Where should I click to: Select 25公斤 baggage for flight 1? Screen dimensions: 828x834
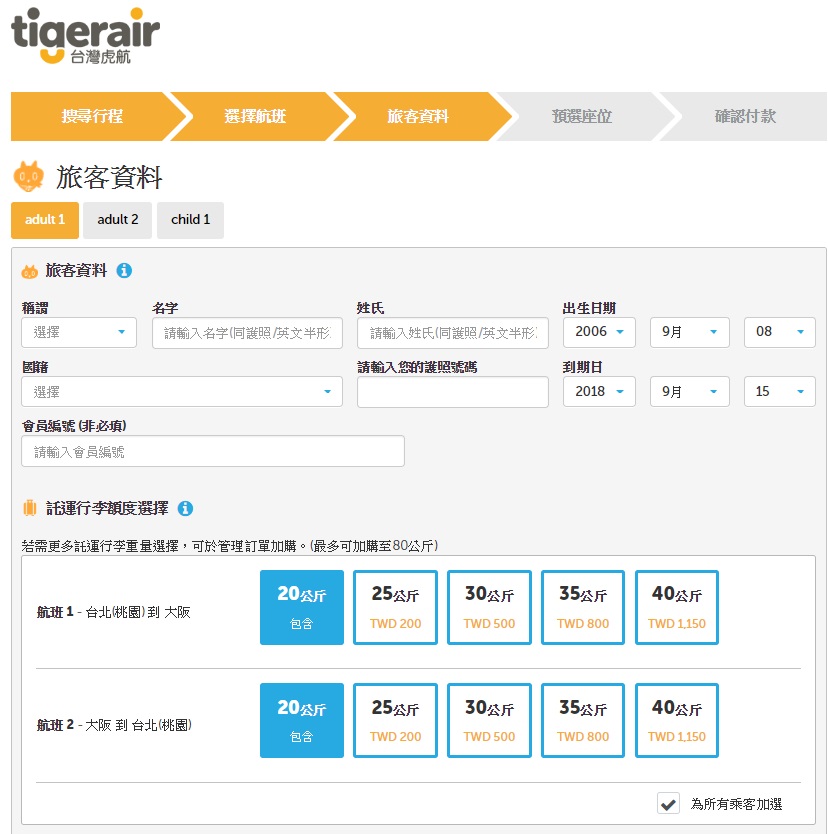[x=395, y=608]
